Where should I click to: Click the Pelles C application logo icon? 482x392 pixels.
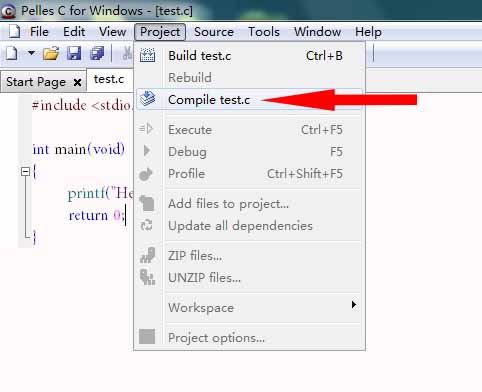pos(8,11)
